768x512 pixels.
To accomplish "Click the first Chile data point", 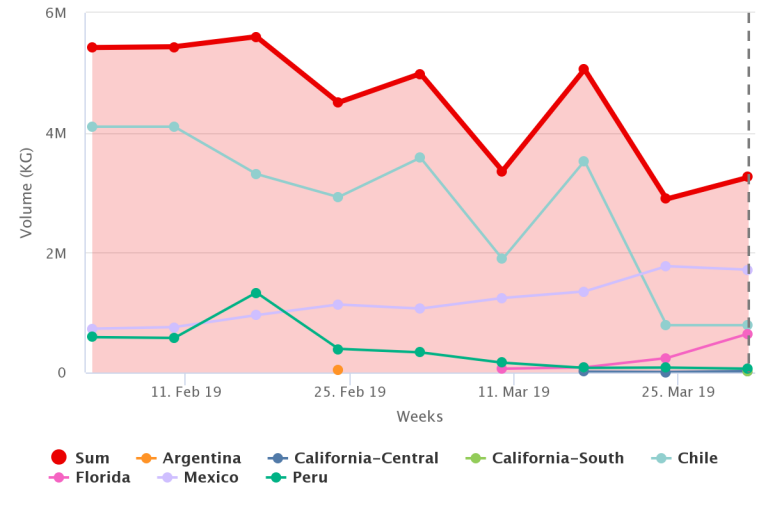I will click(x=92, y=127).
